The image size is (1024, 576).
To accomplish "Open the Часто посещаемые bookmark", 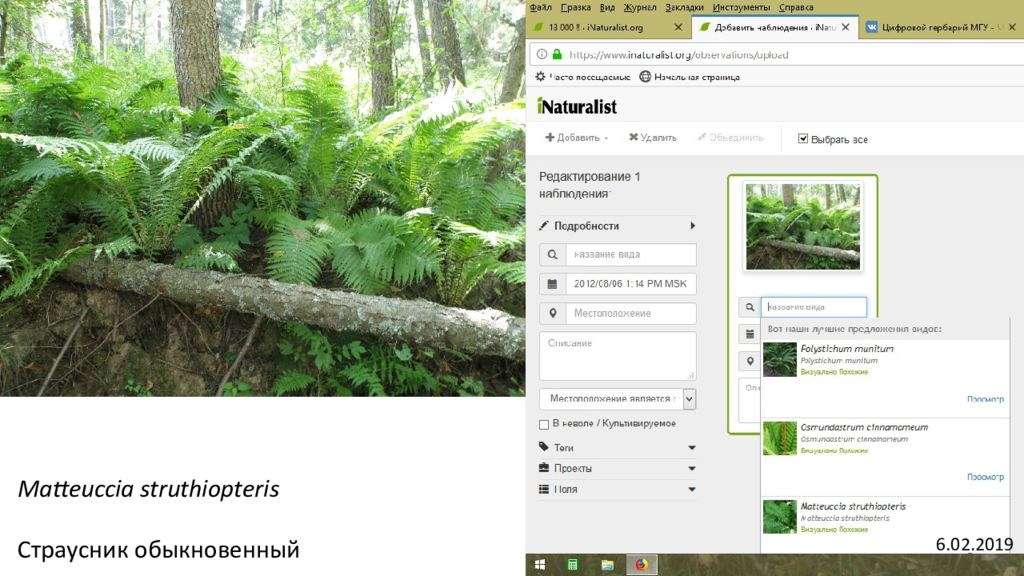I will [583, 76].
